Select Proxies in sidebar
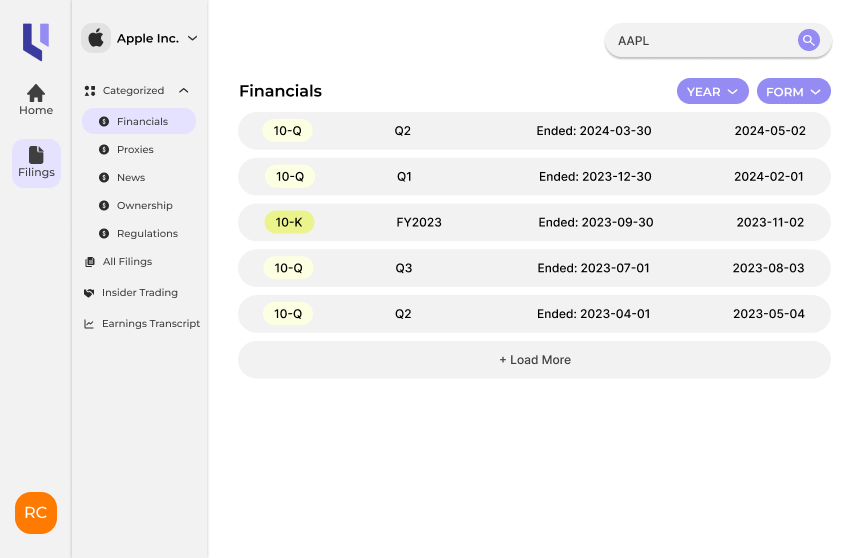The width and height of the screenshot is (864, 558). (135, 150)
